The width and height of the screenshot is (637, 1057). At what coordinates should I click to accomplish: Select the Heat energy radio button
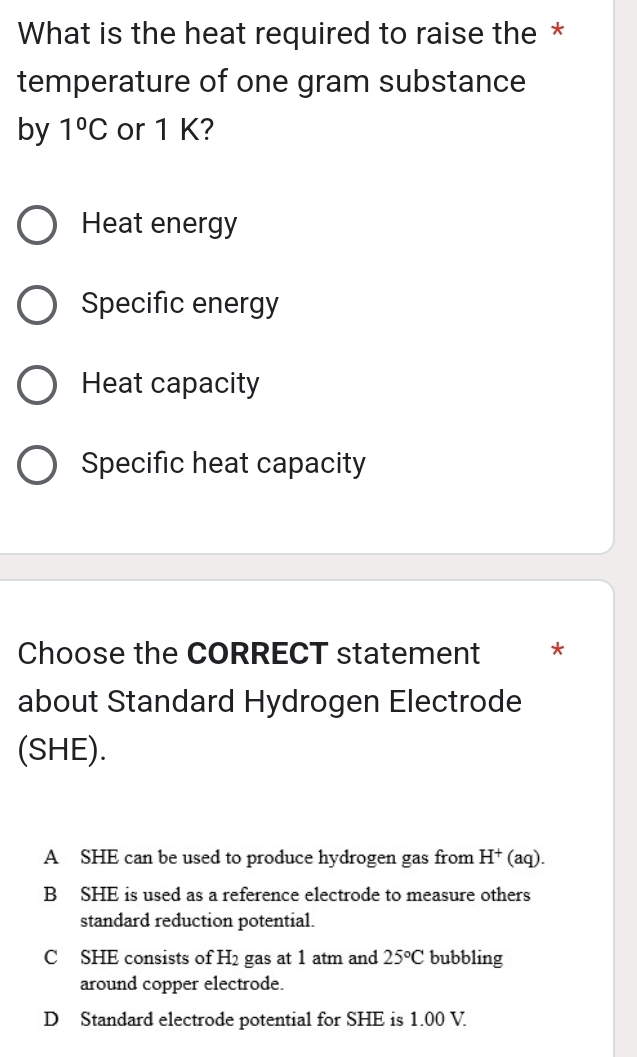[x=36, y=225]
